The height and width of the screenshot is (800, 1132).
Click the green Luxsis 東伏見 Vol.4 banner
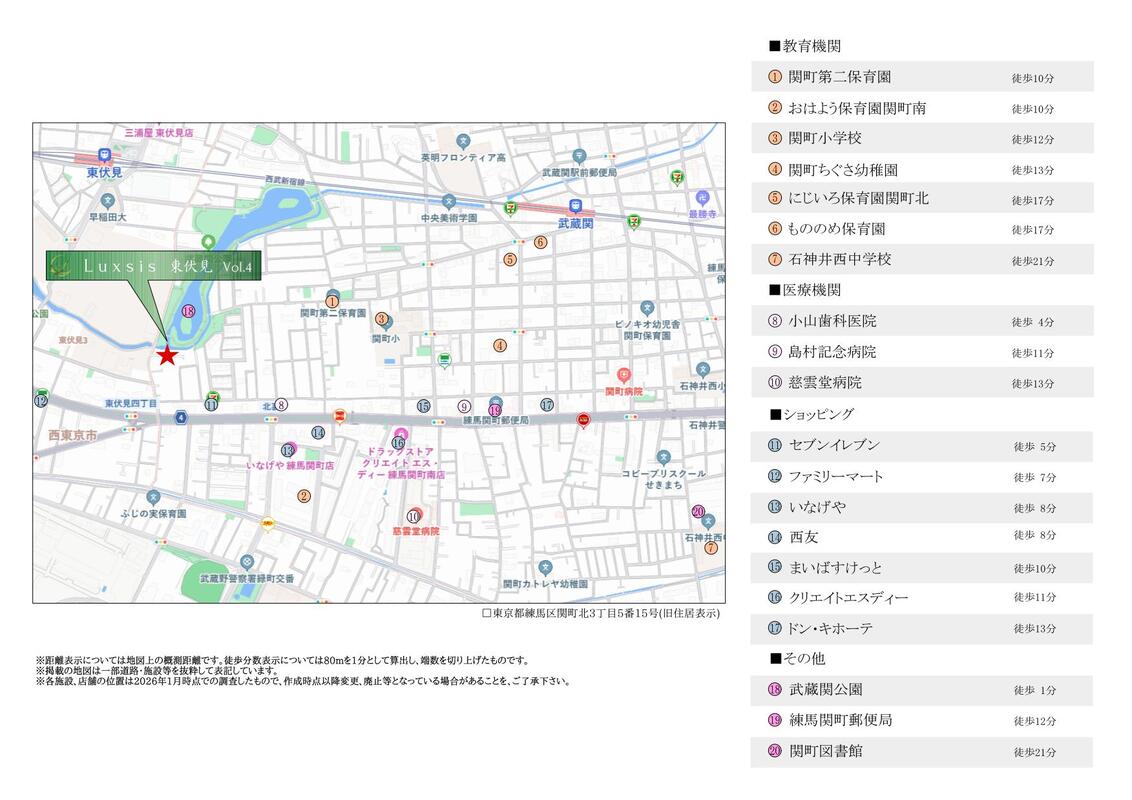[x=153, y=267]
